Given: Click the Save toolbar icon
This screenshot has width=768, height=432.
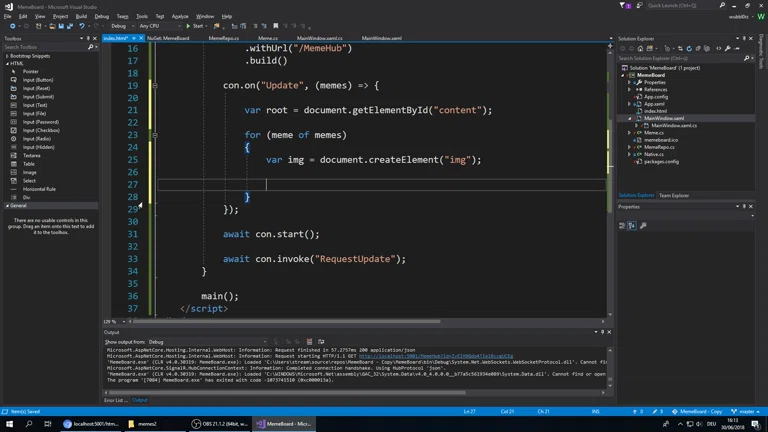Looking at the screenshot, I should (61, 26).
